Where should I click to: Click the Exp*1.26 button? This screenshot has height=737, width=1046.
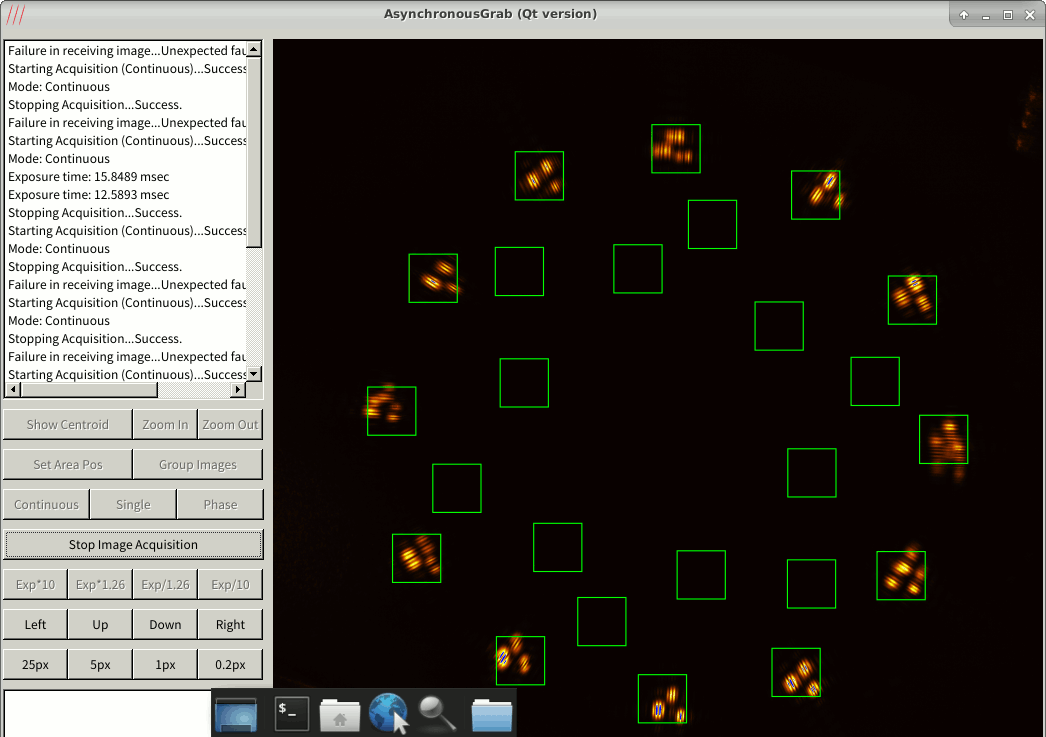[100, 584]
